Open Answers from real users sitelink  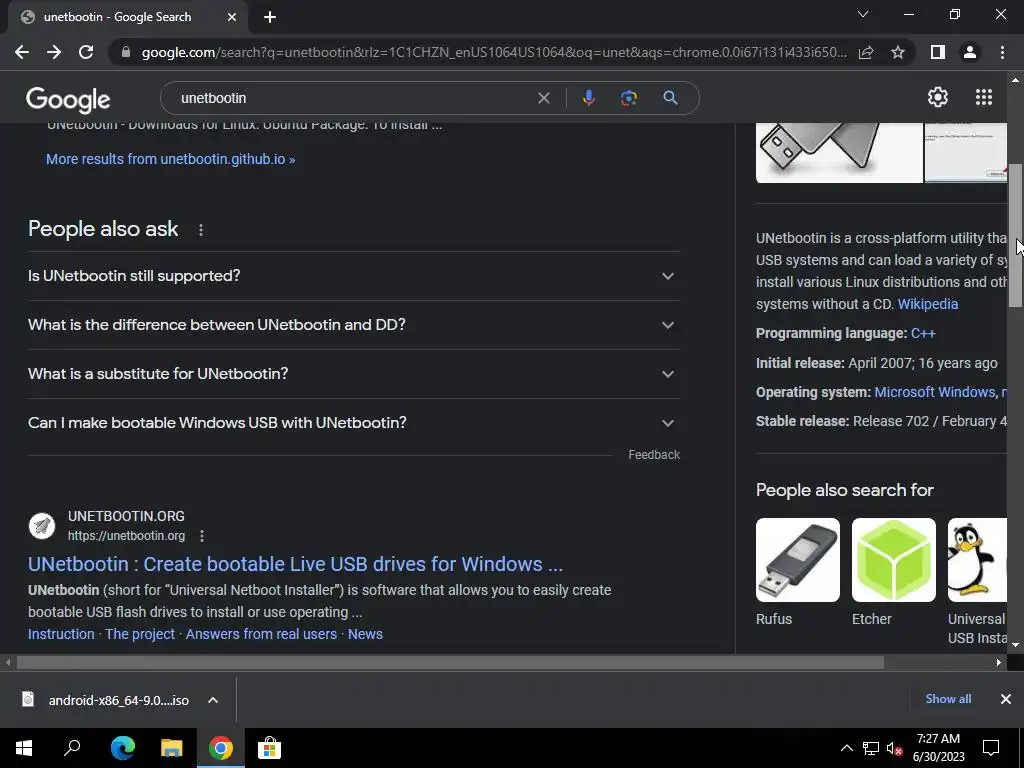point(261,634)
